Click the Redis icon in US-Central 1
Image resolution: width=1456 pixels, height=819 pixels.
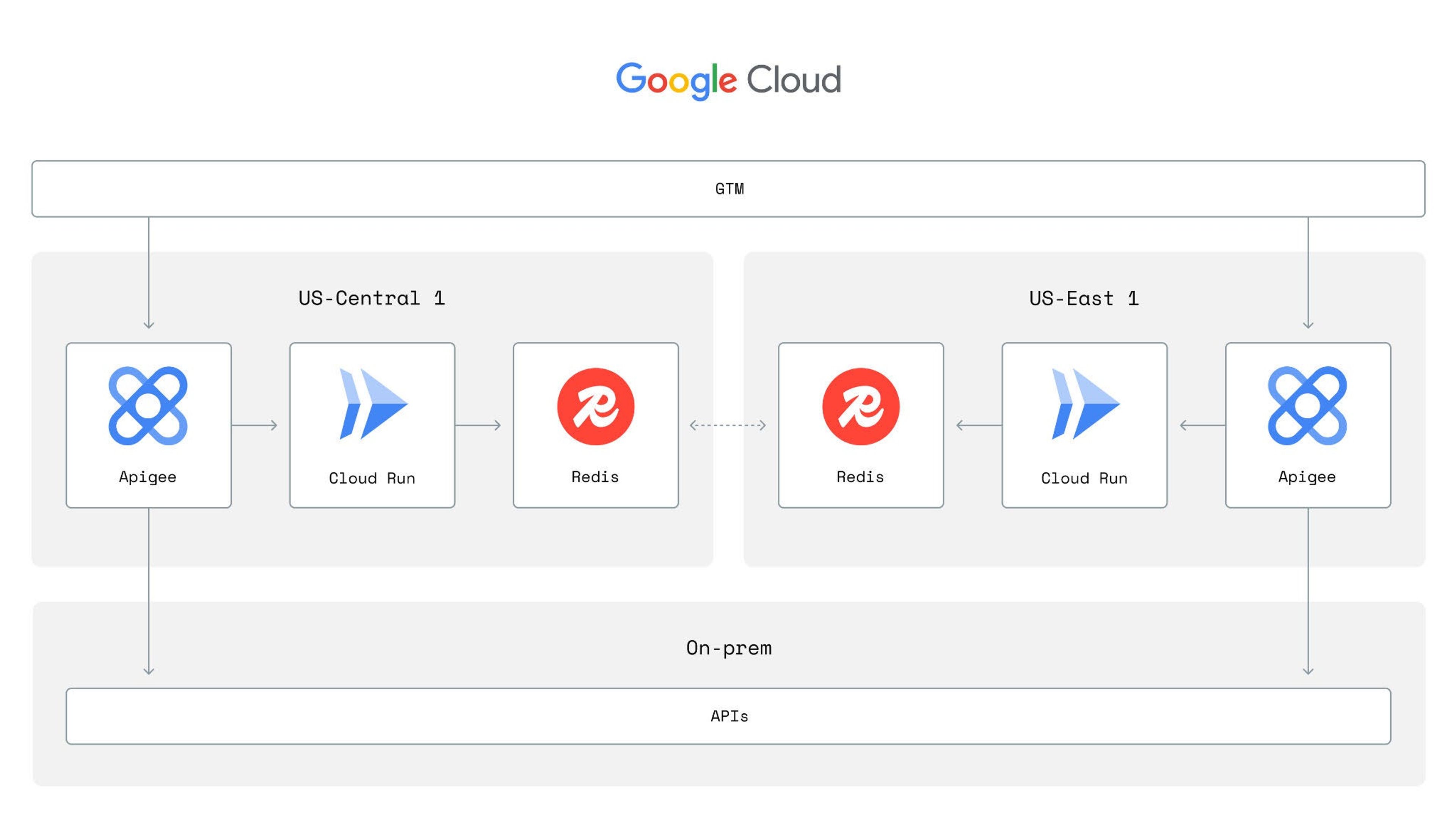(595, 406)
